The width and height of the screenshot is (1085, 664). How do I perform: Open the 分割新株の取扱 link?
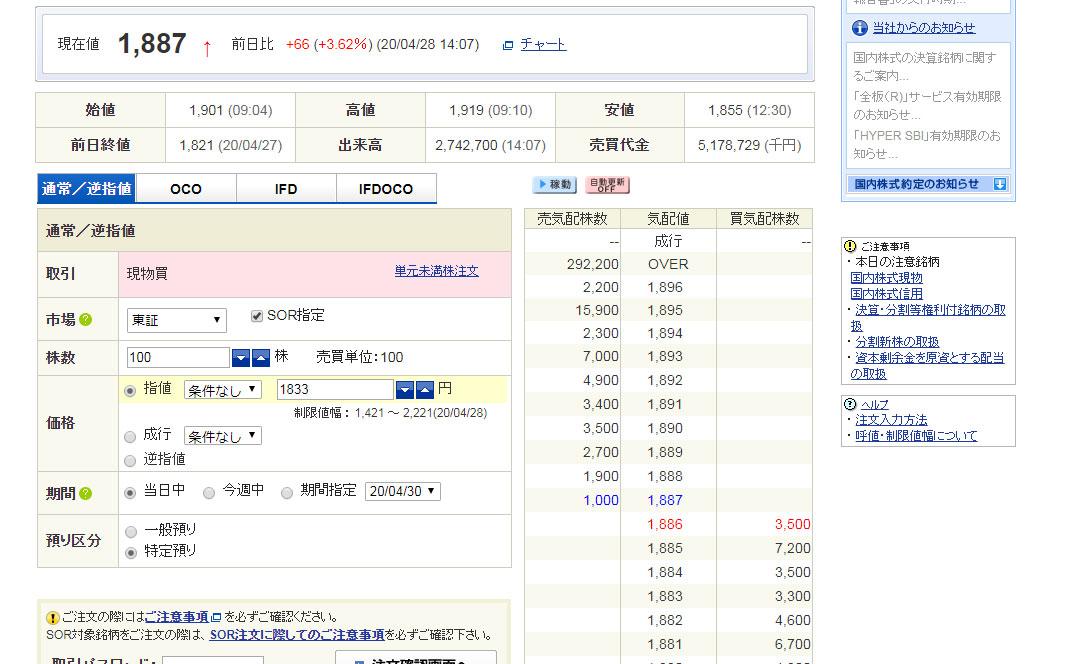897,342
